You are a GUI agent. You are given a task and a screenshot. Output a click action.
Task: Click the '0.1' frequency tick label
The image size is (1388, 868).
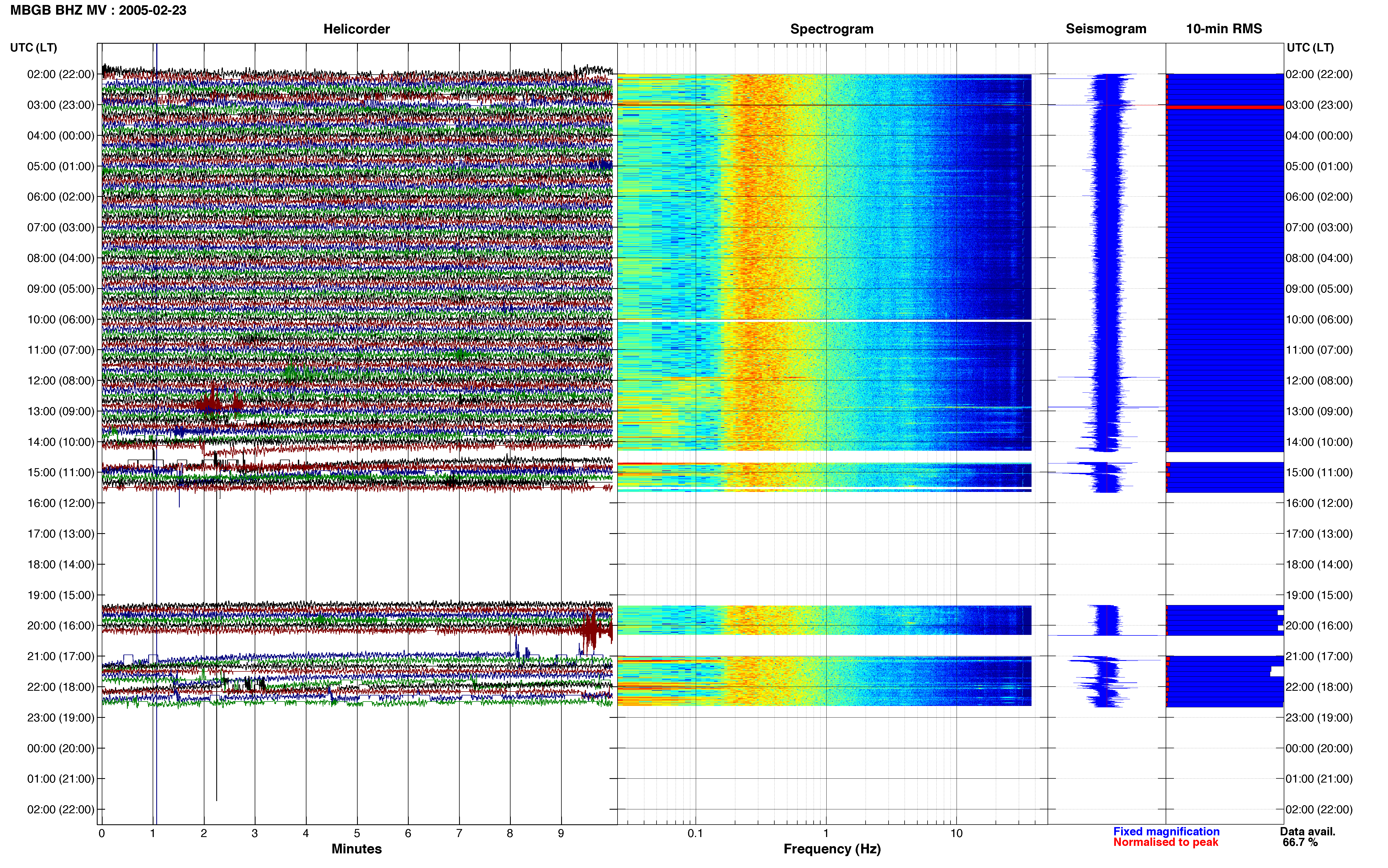point(695,833)
